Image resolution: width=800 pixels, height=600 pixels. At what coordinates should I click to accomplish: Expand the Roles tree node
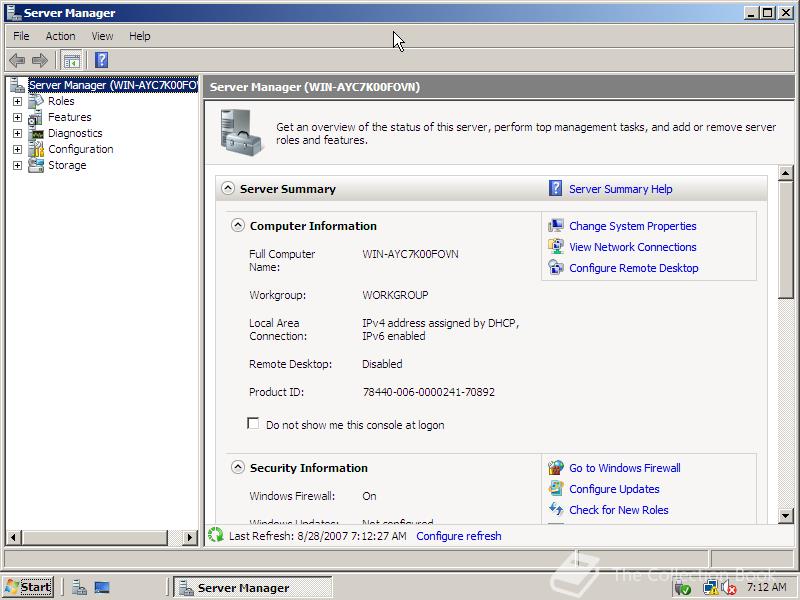tap(17, 102)
